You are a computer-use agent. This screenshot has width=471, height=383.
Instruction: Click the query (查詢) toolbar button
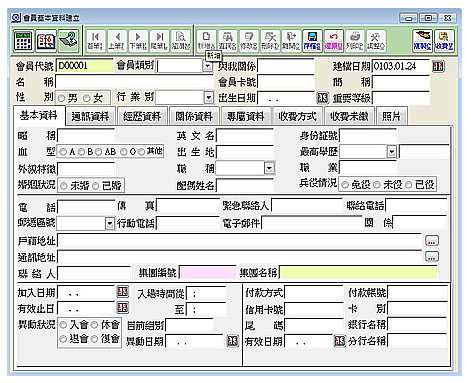[x=227, y=41]
